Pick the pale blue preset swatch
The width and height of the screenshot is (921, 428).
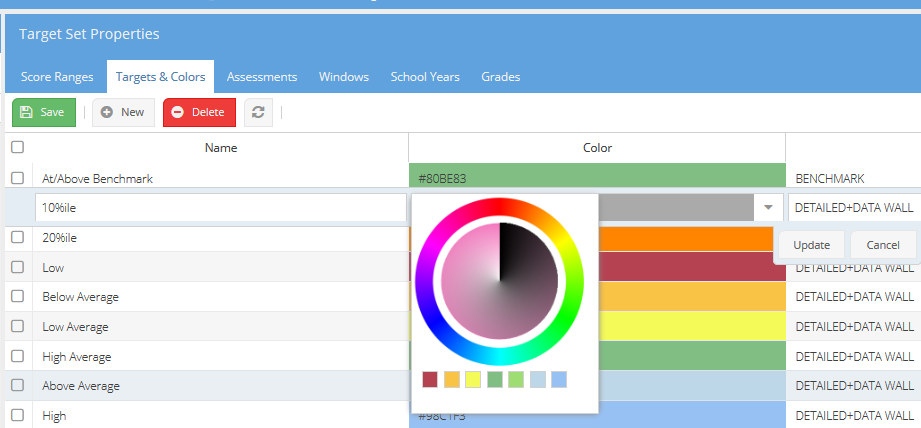(x=537, y=379)
